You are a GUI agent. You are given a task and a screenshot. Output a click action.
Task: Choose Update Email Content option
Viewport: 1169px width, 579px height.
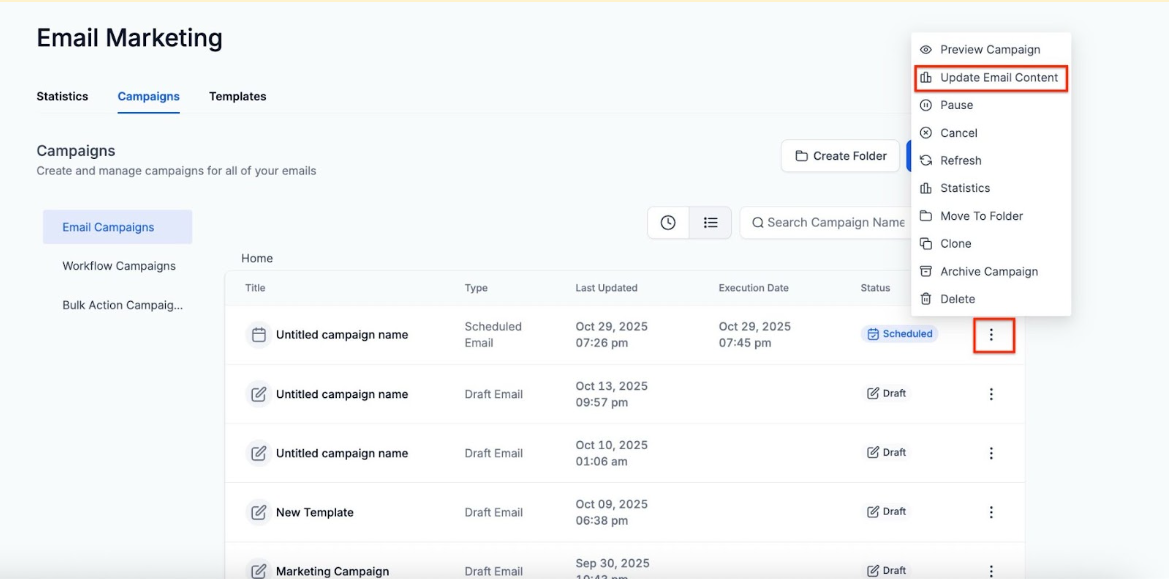pos(998,78)
